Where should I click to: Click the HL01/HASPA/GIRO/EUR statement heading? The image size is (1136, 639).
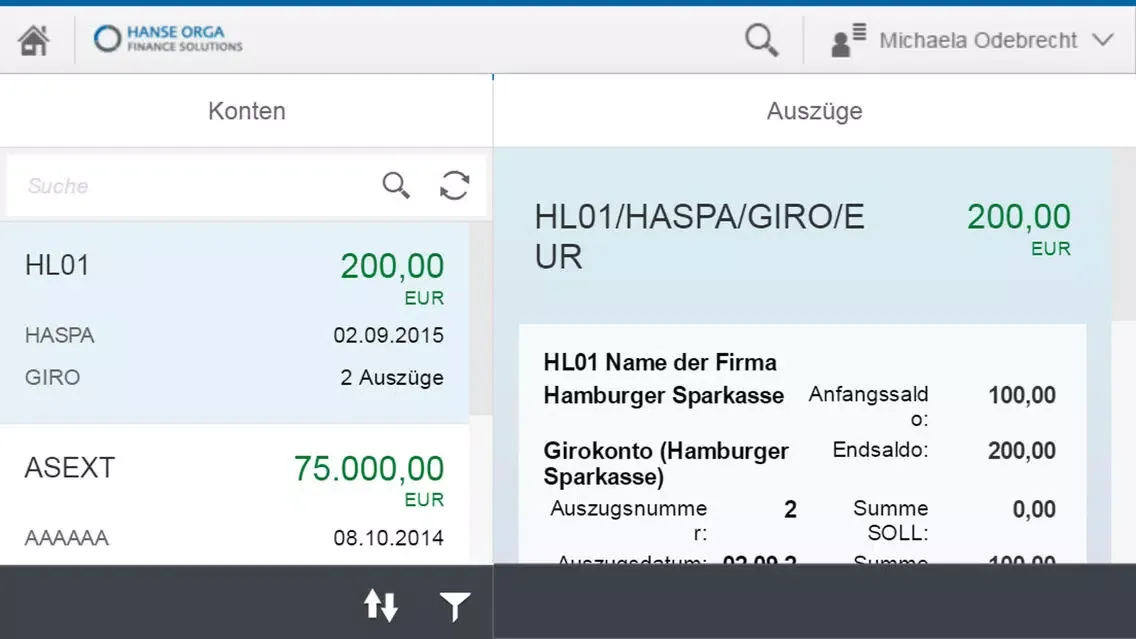point(700,236)
